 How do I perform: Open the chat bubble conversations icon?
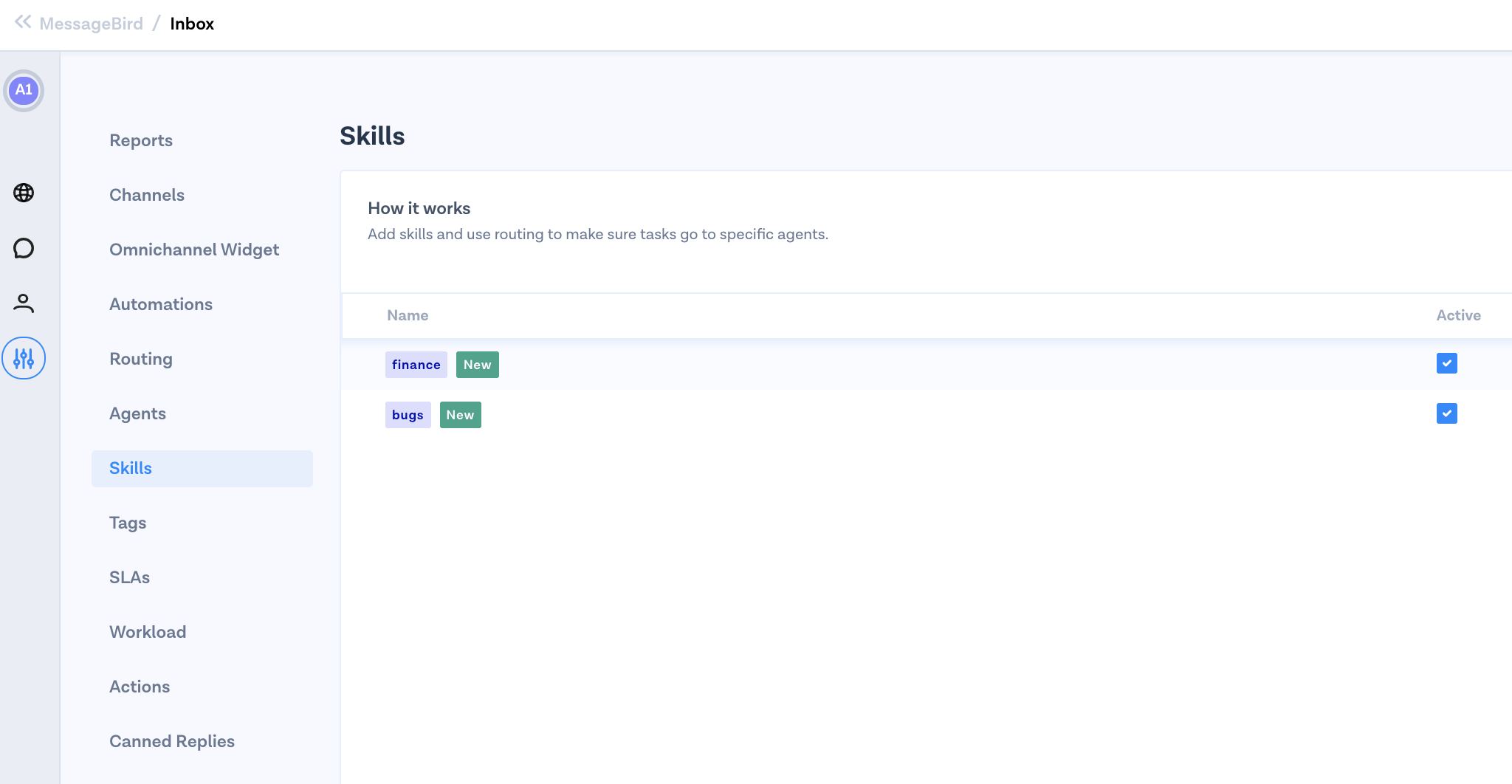(x=24, y=248)
